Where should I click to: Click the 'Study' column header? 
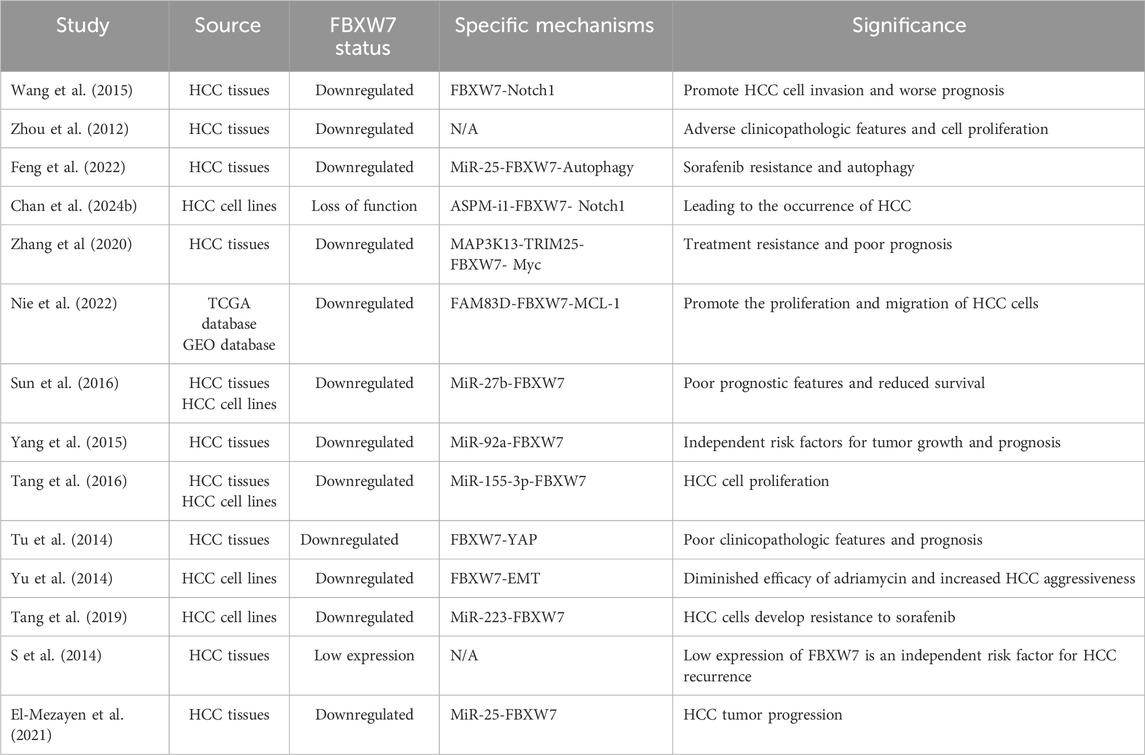(83, 26)
